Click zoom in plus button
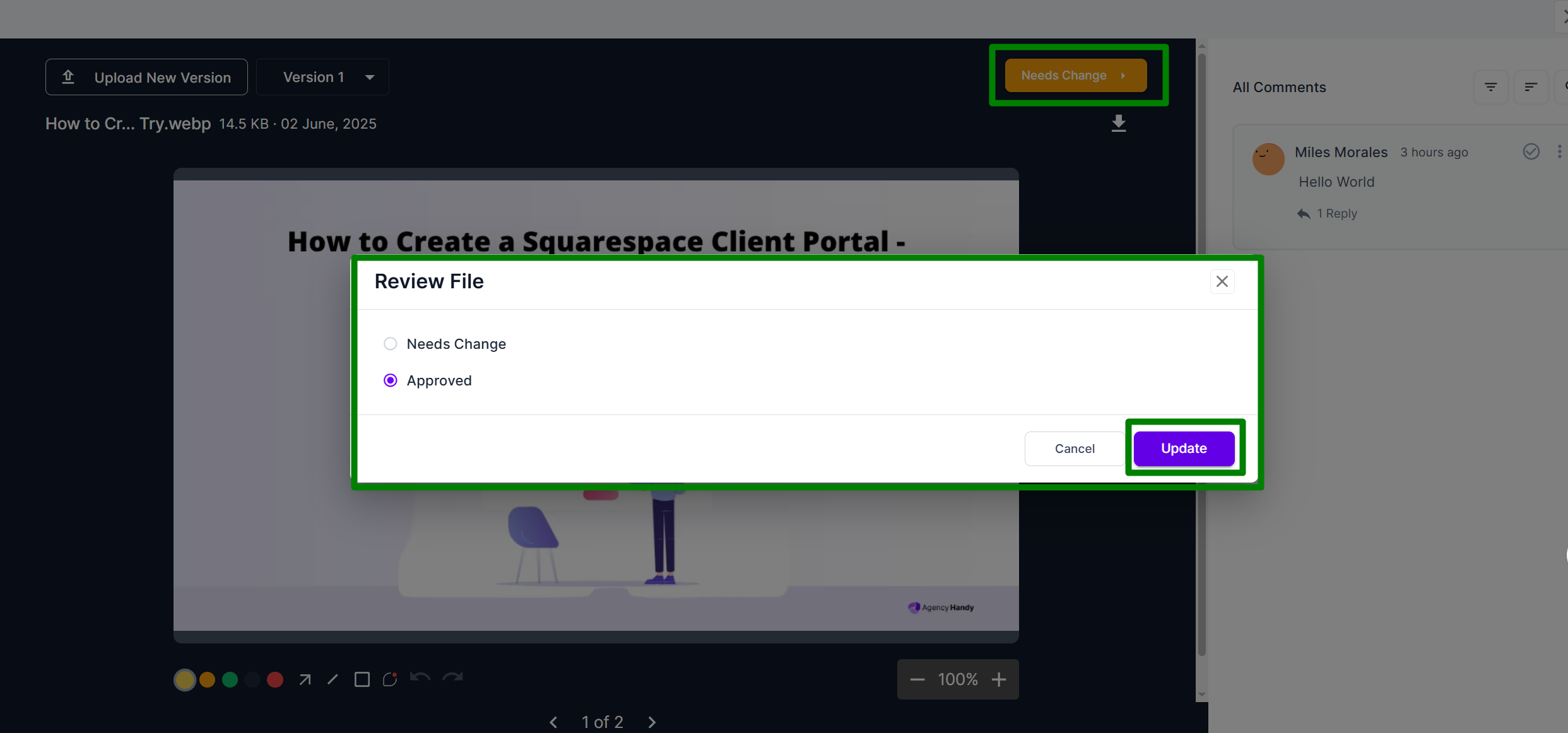The height and width of the screenshot is (733, 1568). pyautogui.click(x=998, y=679)
